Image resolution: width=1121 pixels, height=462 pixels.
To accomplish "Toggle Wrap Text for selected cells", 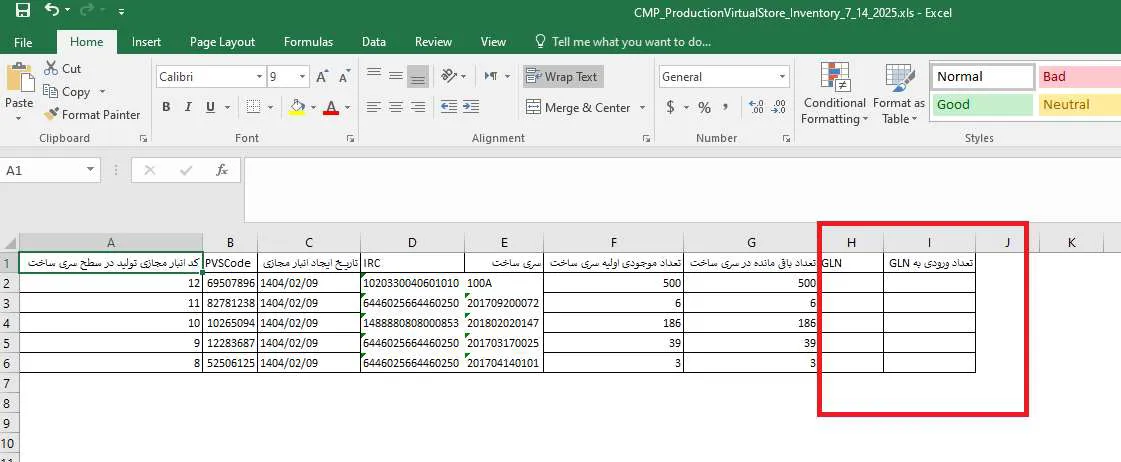I will (562, 77).
